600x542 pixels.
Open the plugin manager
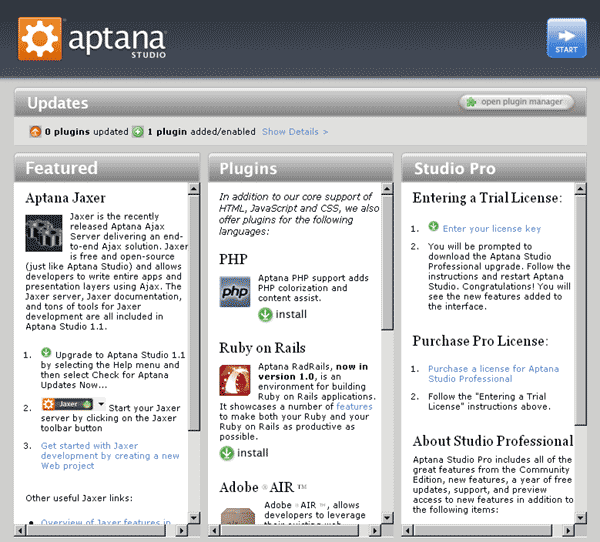pos(517,102)
